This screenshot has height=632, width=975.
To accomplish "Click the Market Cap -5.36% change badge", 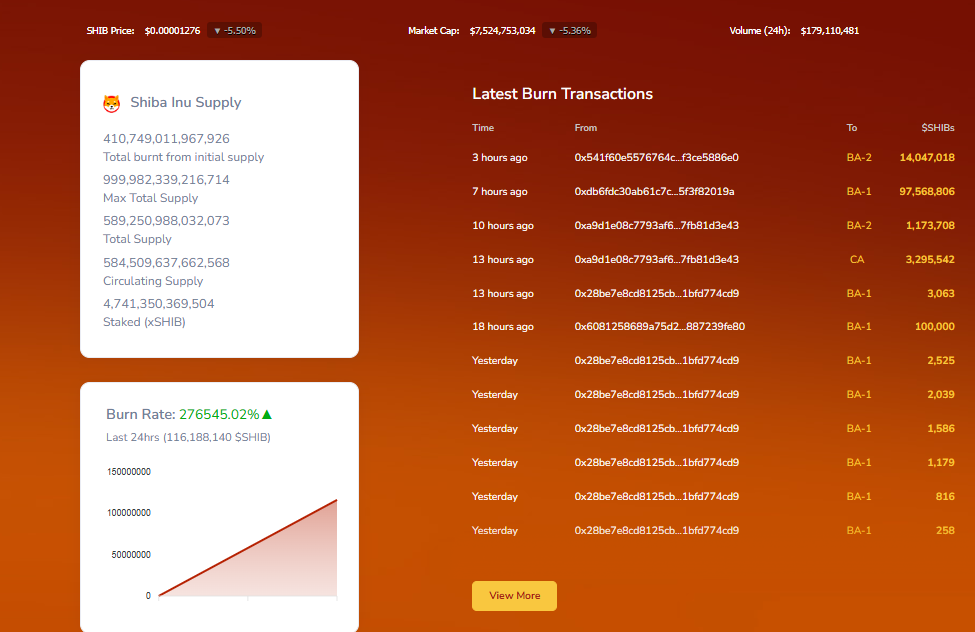I will 570,30.
